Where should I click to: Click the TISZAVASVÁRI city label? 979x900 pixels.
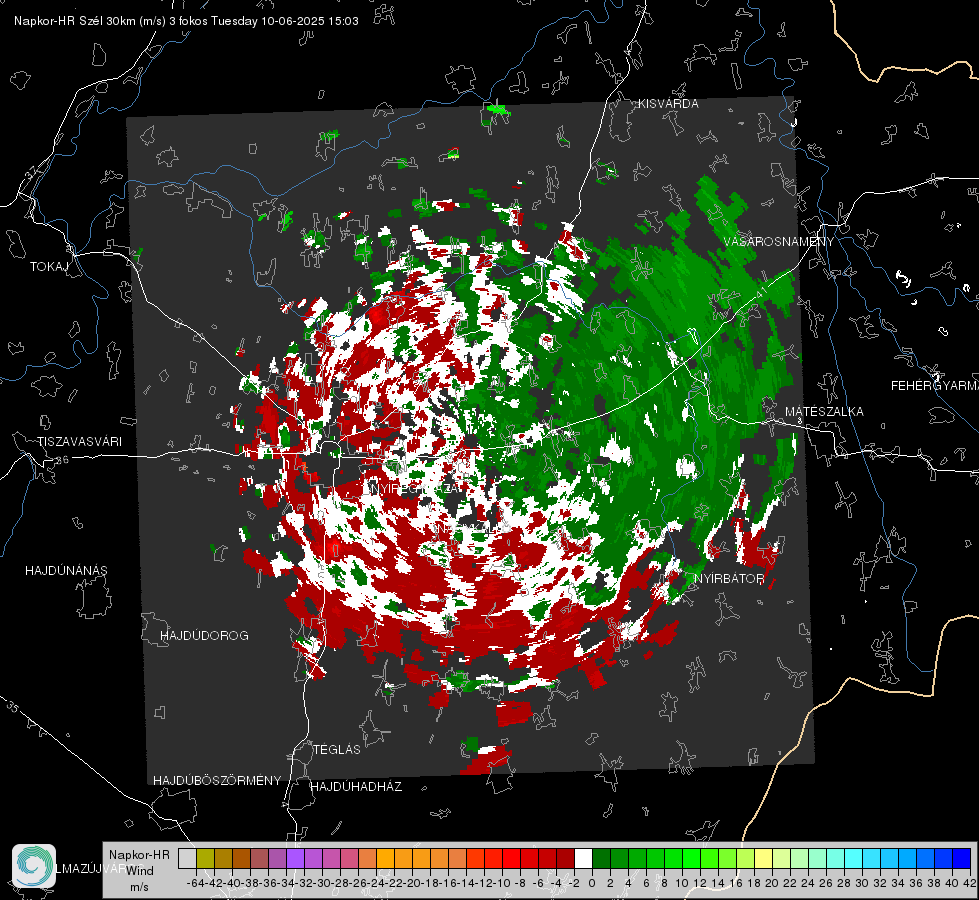click(x=79, y=442)
